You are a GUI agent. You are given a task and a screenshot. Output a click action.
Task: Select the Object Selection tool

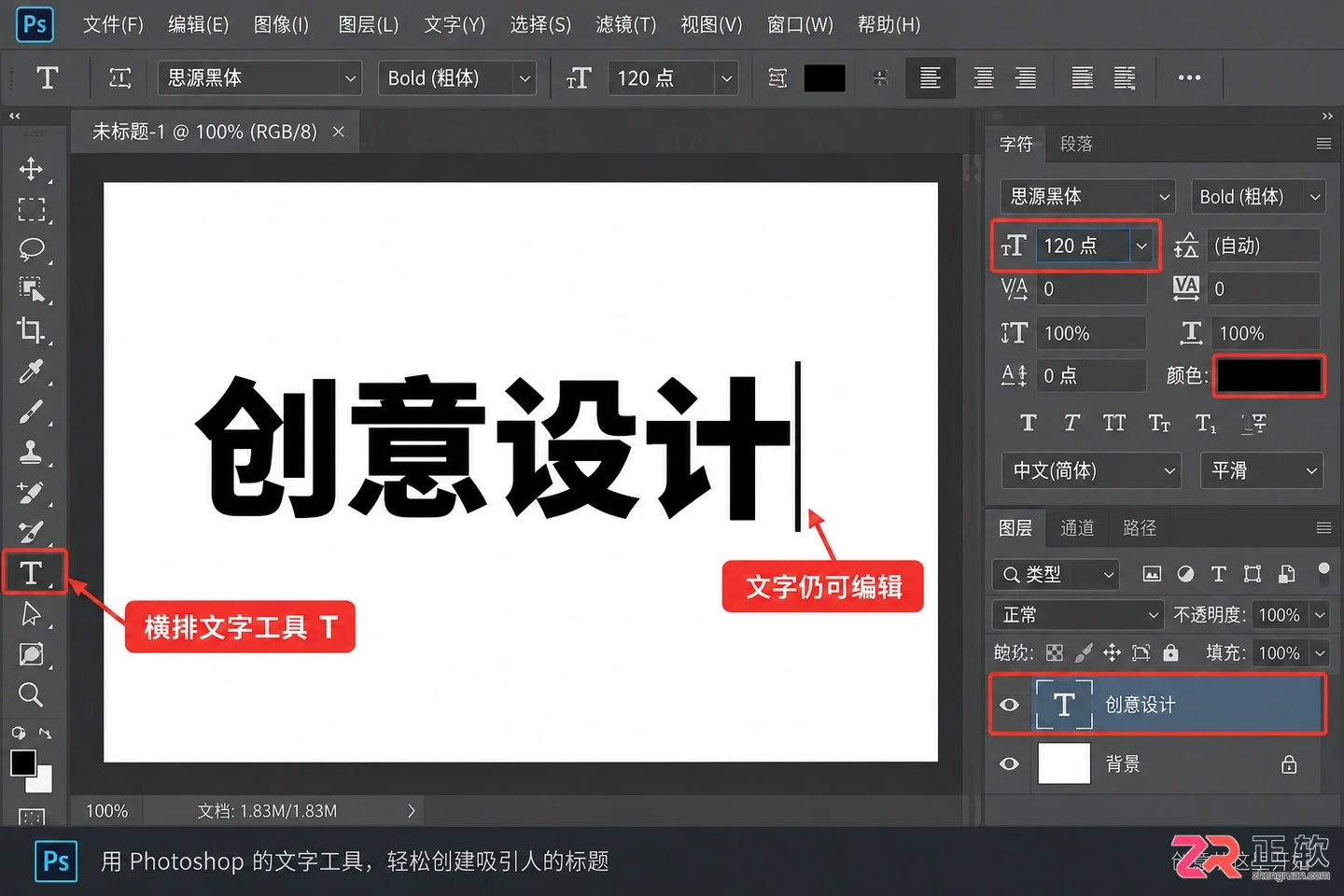(x=31, y=289)
